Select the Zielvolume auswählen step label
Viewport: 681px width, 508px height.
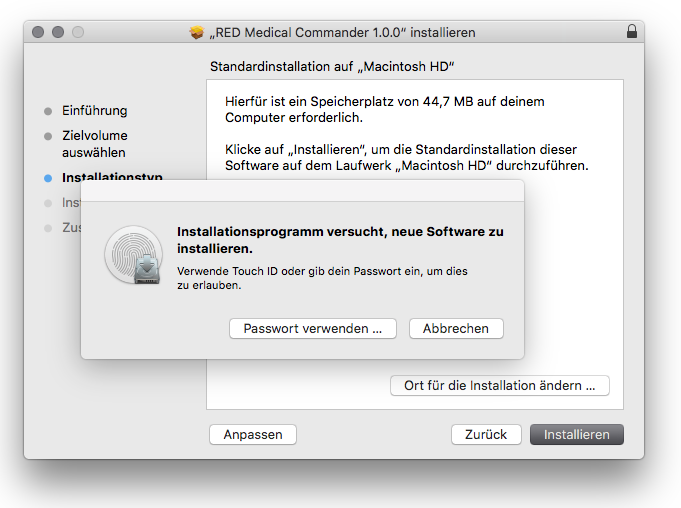(x=95, y=144)
